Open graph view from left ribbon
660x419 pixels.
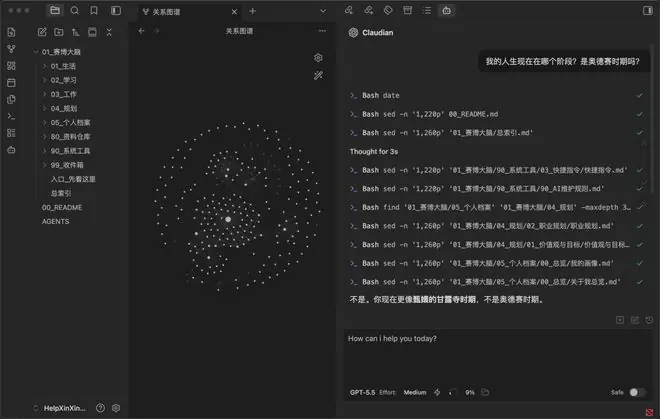click(x=11, y=49)
